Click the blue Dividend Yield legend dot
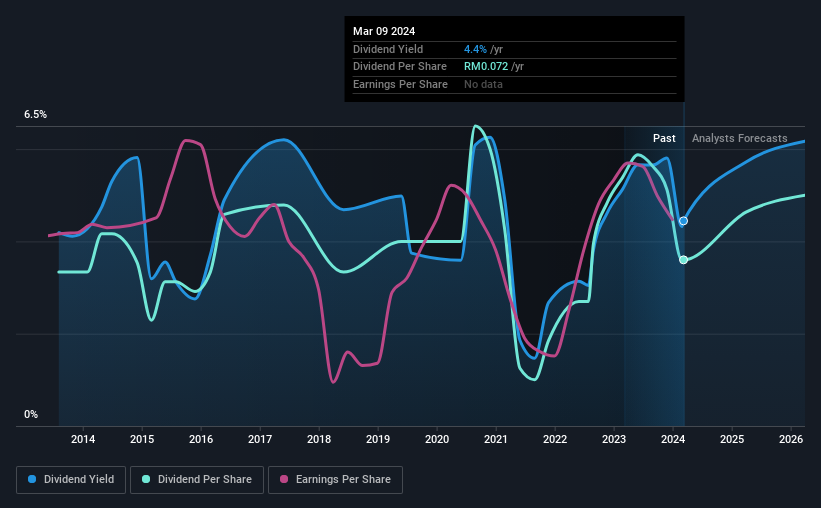The image size is (821, 508). tap(32, 479)
